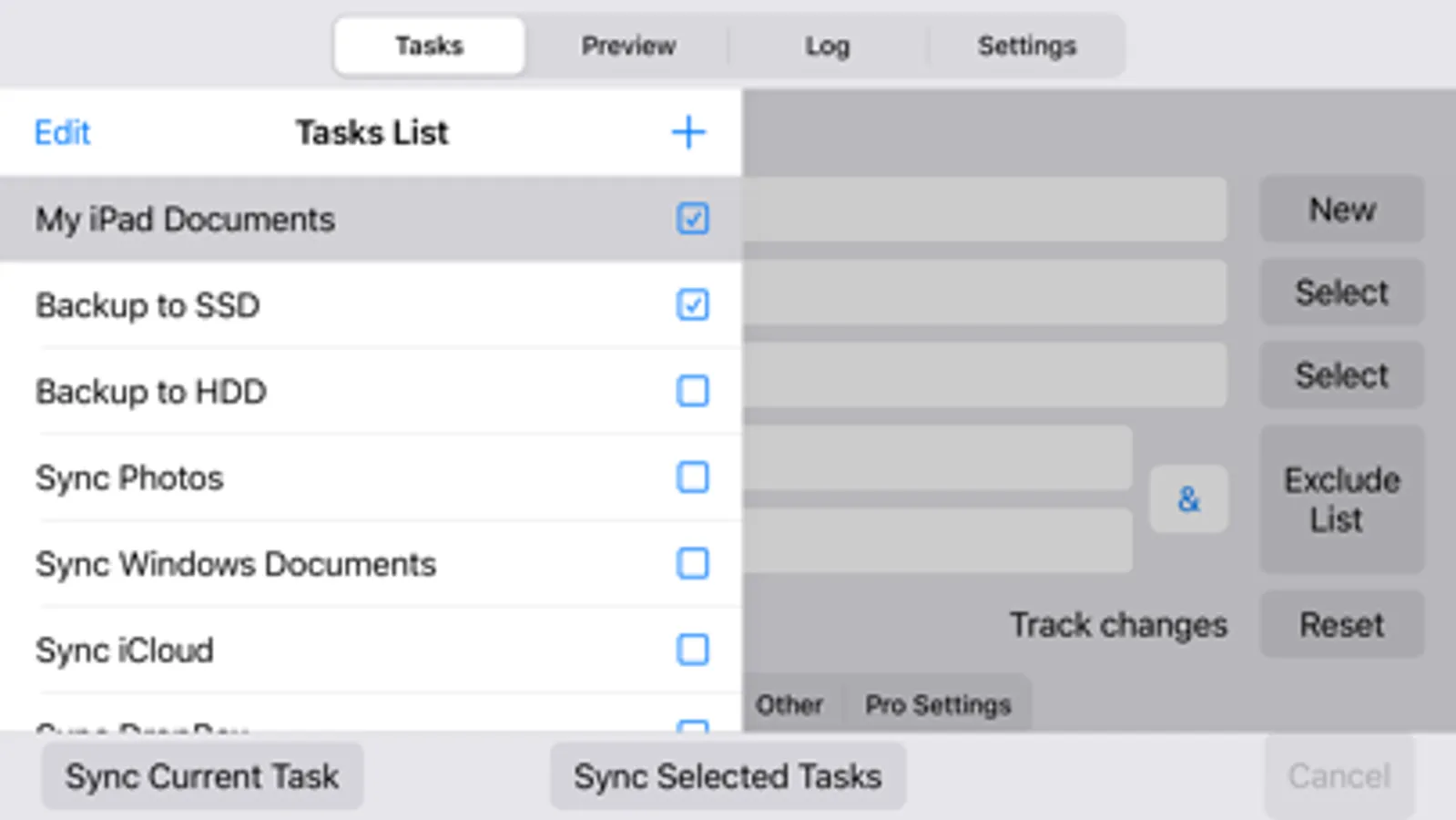Tap the plus icon to add task

(688, 132)
